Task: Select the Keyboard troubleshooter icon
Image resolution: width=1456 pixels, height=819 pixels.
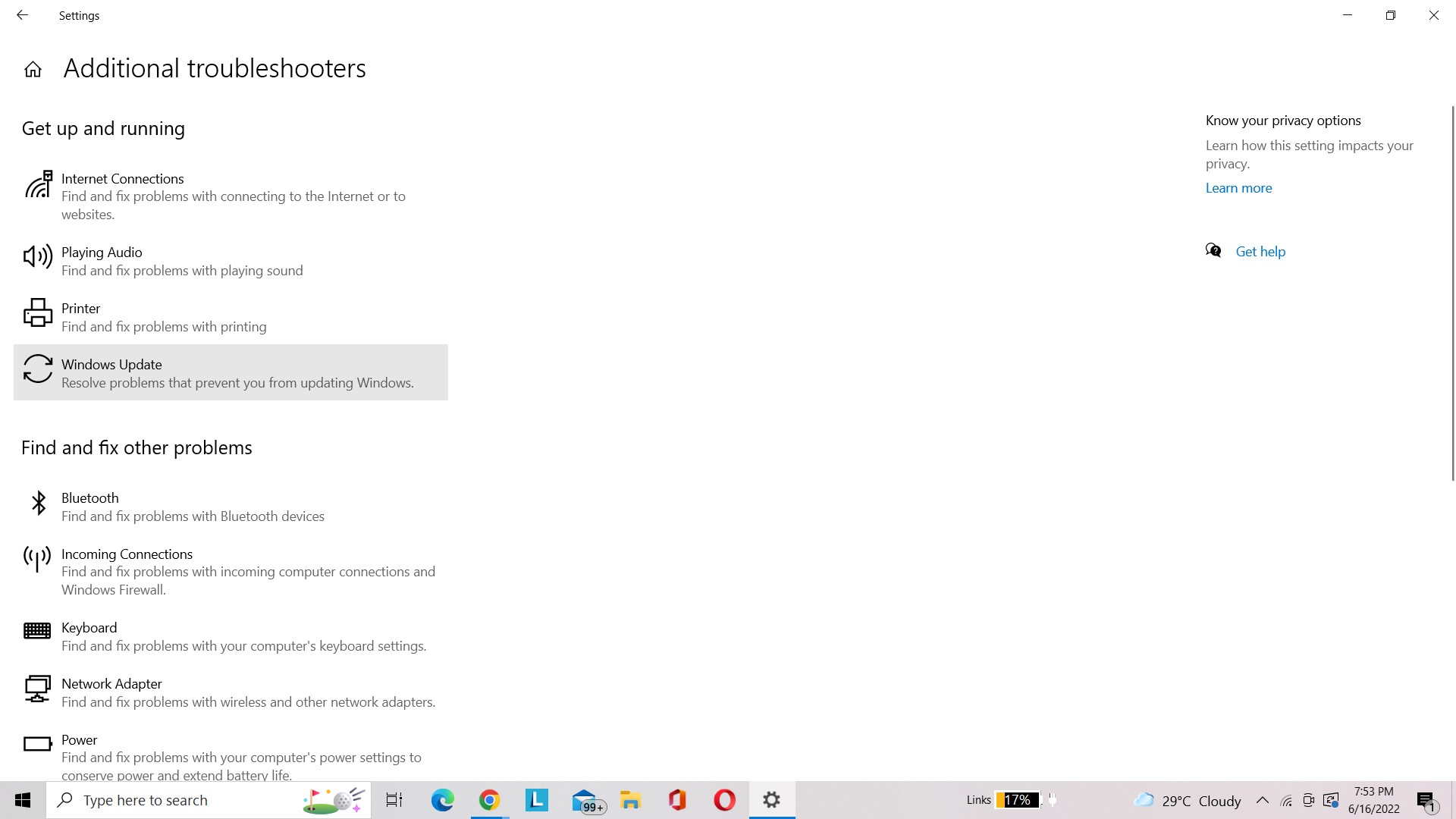Action: pyautogui.click(x=37, y=631)
